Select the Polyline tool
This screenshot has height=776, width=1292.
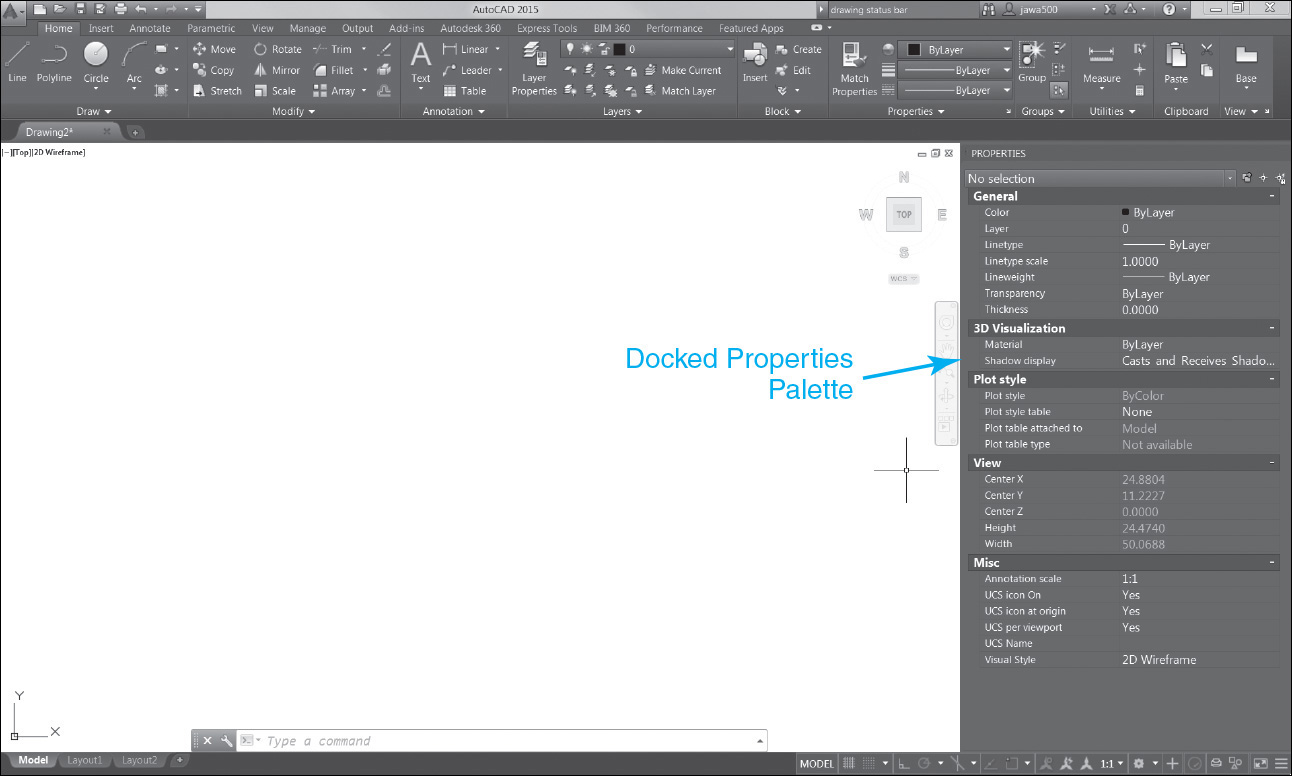pos(54,61)
